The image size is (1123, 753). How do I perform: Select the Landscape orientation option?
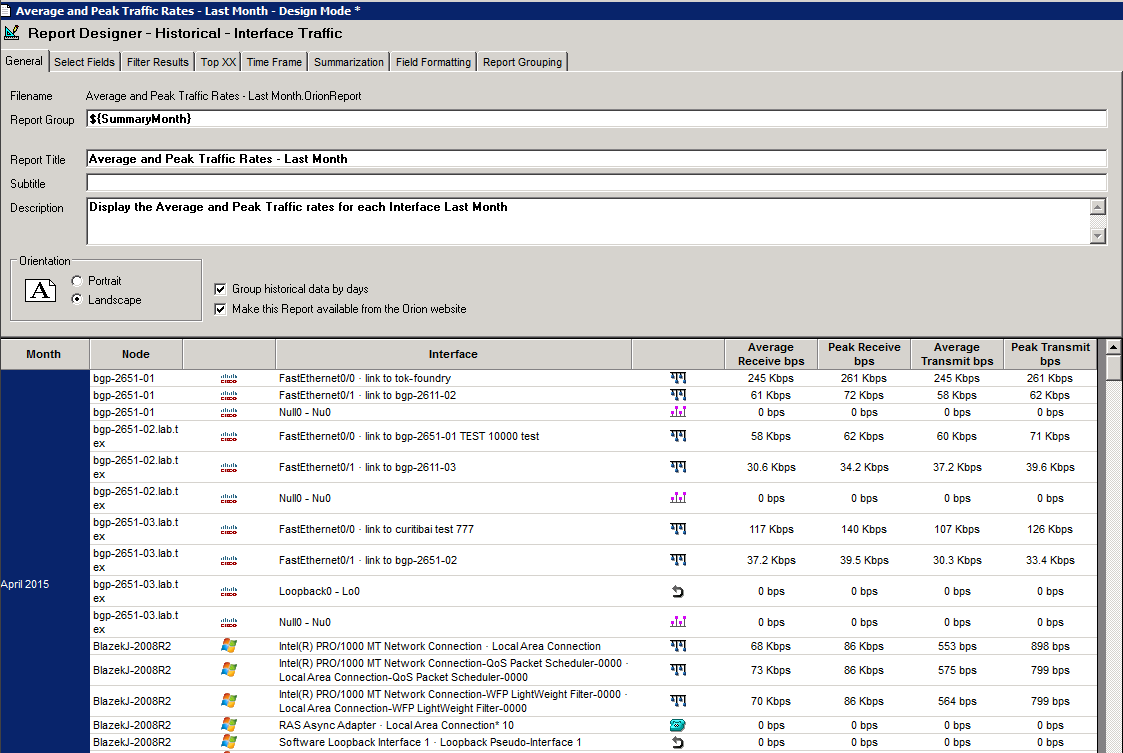77,300
